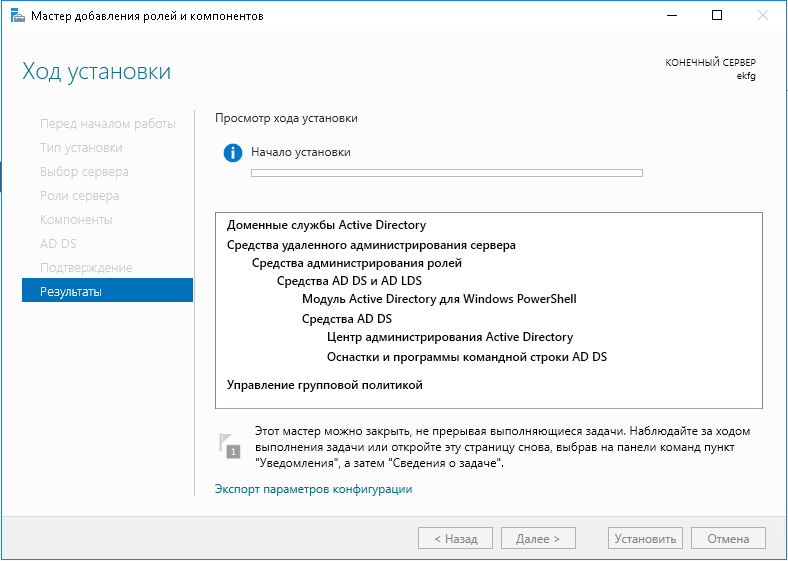Open Экспорт параметров конфигурации link
Viewport: 788px width, 561px height.
coord(313,489)
